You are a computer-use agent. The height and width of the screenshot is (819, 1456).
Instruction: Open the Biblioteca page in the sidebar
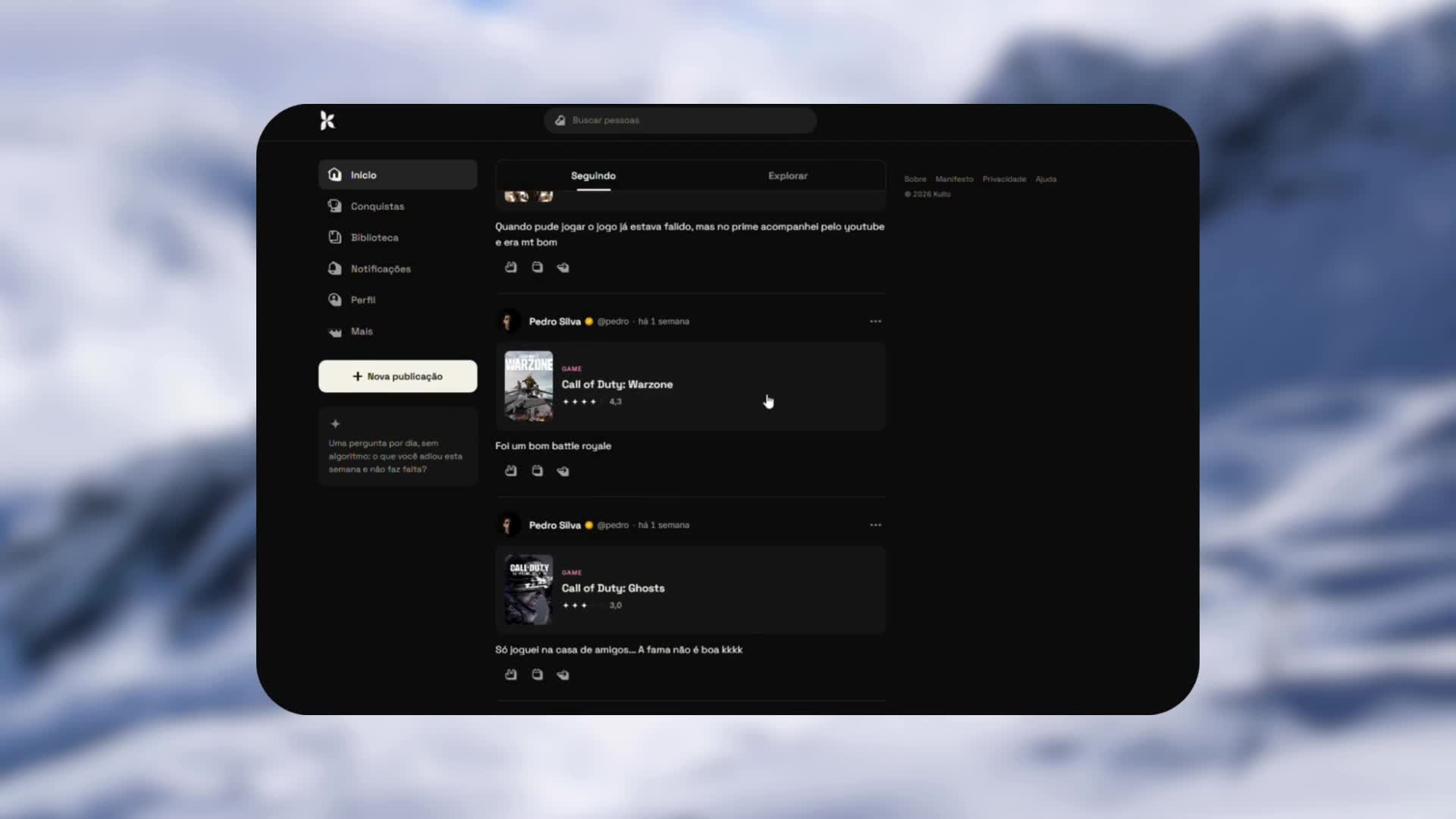pos(397,237)
